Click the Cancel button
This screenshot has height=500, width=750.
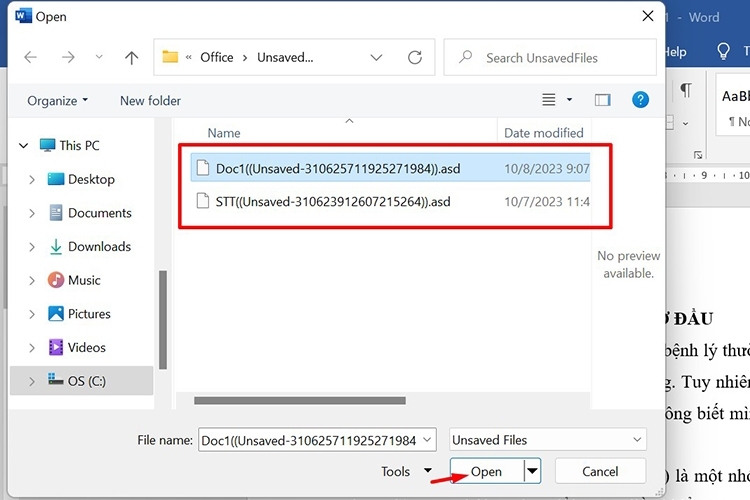click(x=600, y=471)
